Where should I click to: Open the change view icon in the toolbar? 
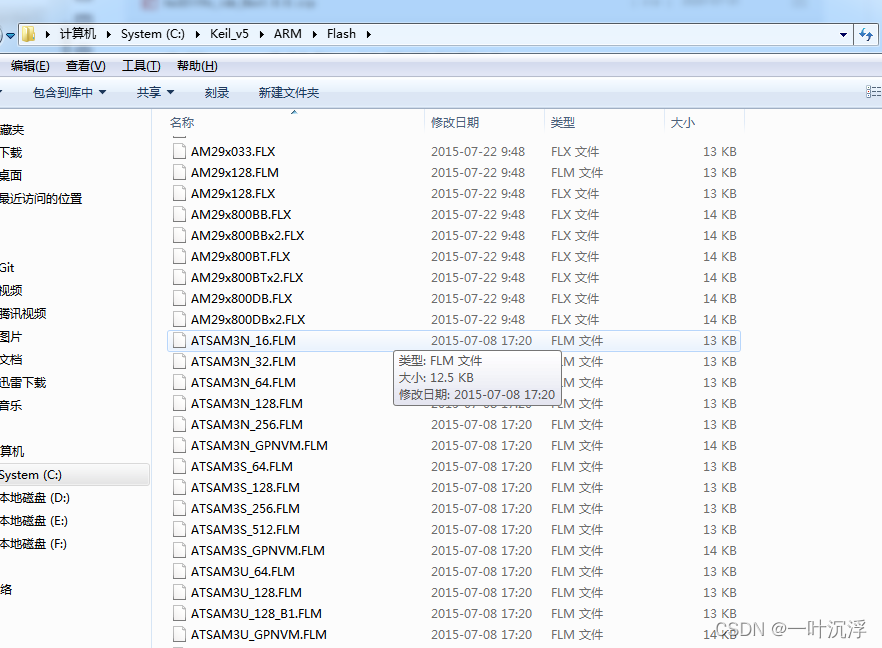point(873,92)
